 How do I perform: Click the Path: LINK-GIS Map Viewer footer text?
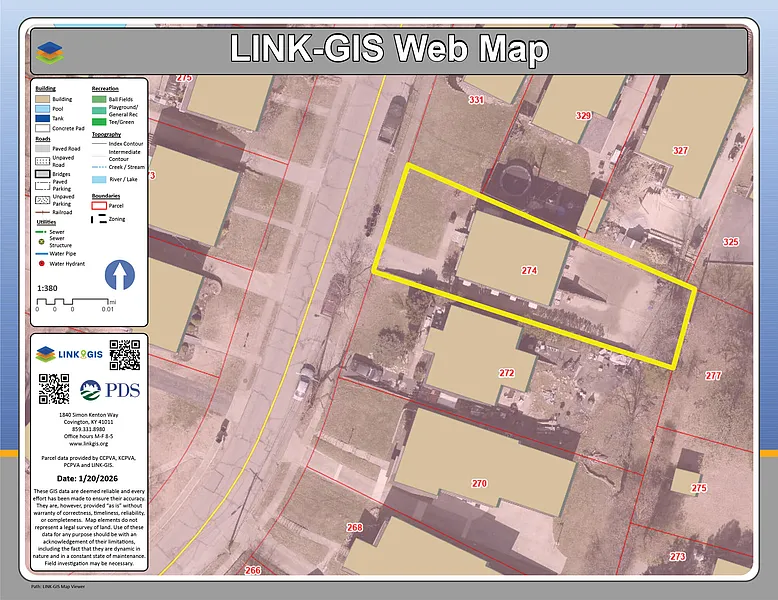(58, 587)
